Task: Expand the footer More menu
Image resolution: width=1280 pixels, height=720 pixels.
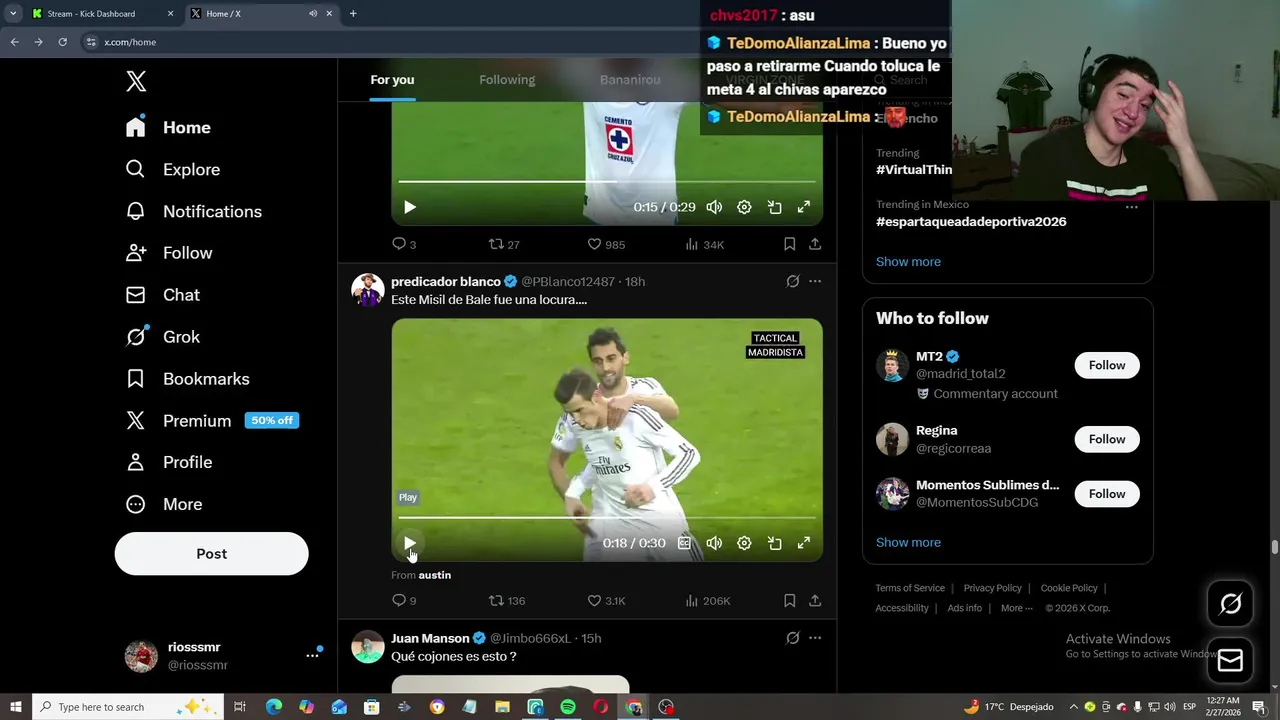Action: click(1017, 608)
